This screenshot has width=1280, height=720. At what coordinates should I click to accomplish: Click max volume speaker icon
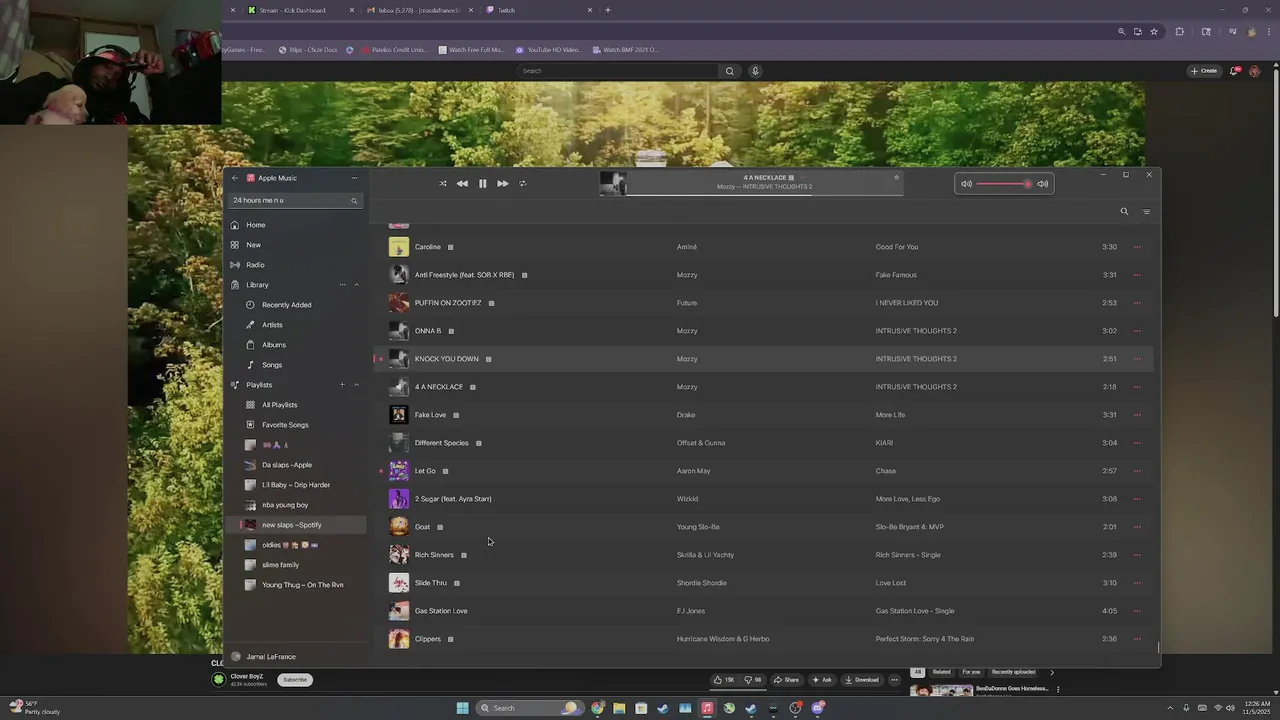1042,184
